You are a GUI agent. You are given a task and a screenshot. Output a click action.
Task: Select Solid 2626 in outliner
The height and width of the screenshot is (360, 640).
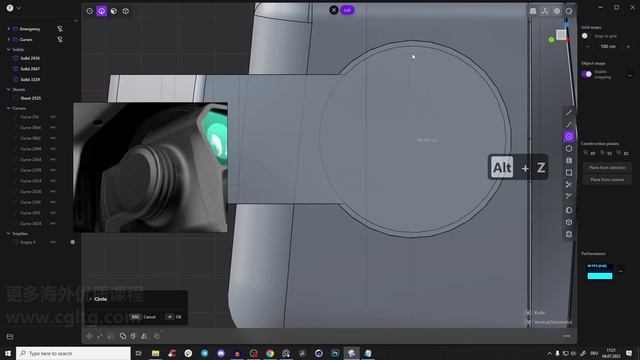(30, 58)
